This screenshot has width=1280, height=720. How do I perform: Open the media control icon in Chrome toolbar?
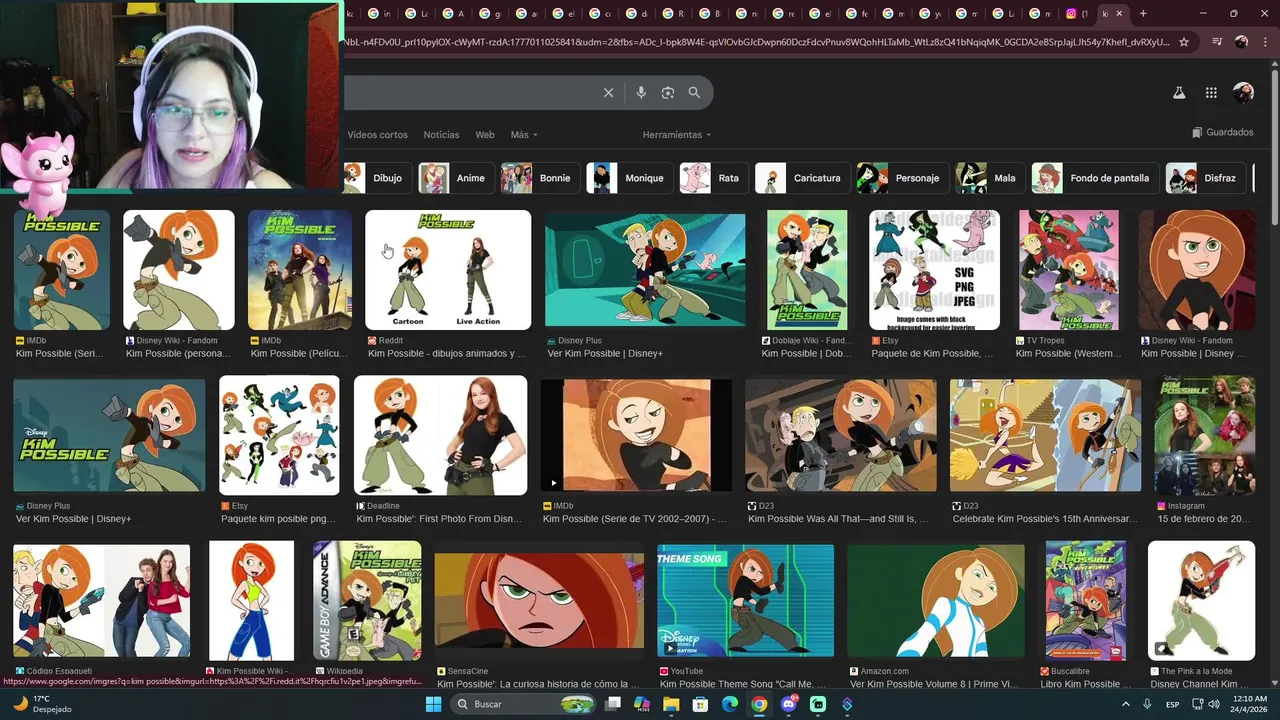1217,42
